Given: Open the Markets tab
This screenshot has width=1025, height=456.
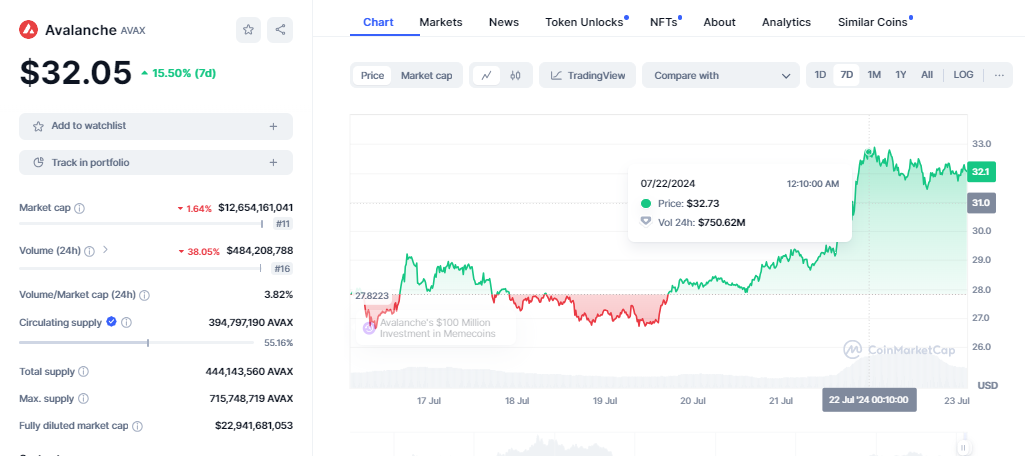Looking at the screenshot, I should (x=441, y=22).
